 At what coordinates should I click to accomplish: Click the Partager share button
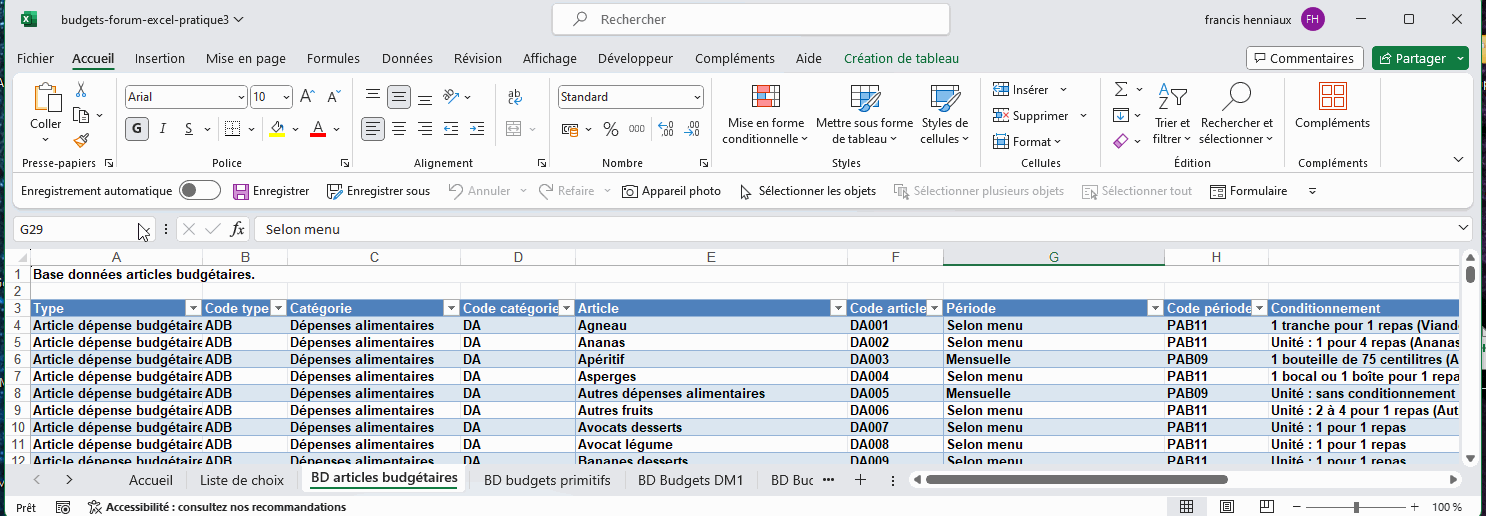click(x=1412, y=59)
